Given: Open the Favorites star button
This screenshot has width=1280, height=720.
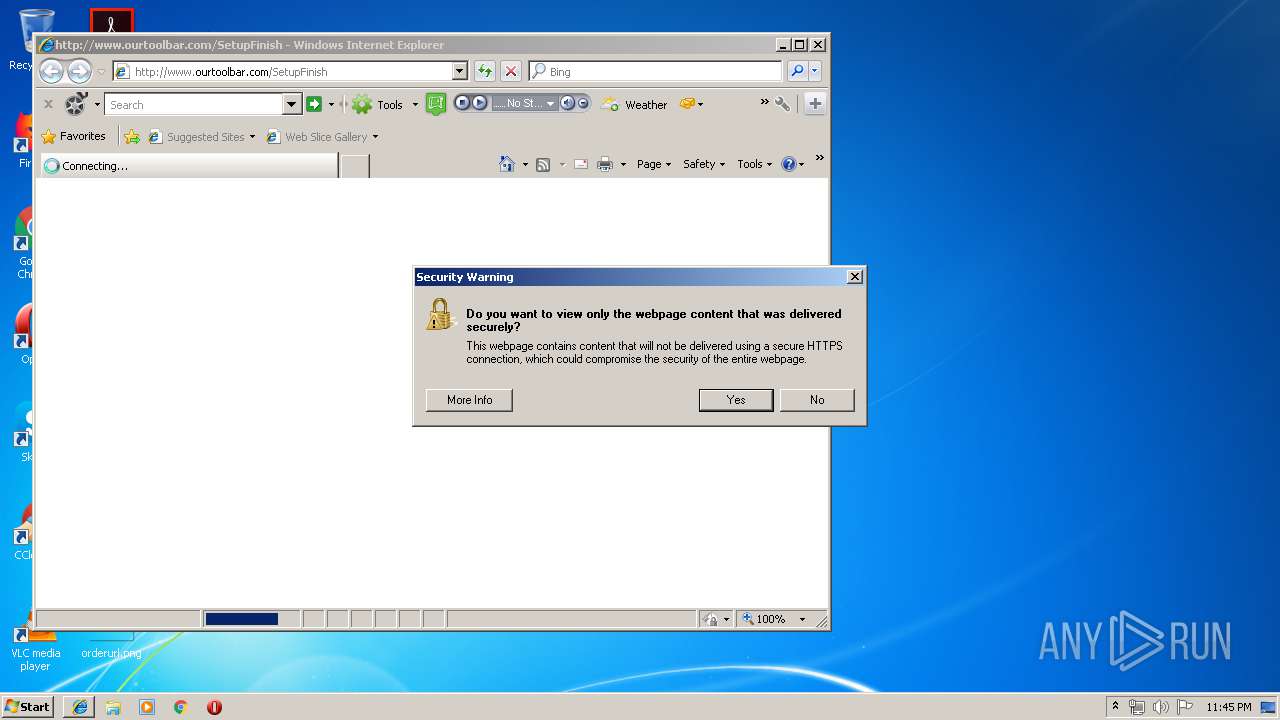Looking at the screenshot, I should [x=73, y=136].
